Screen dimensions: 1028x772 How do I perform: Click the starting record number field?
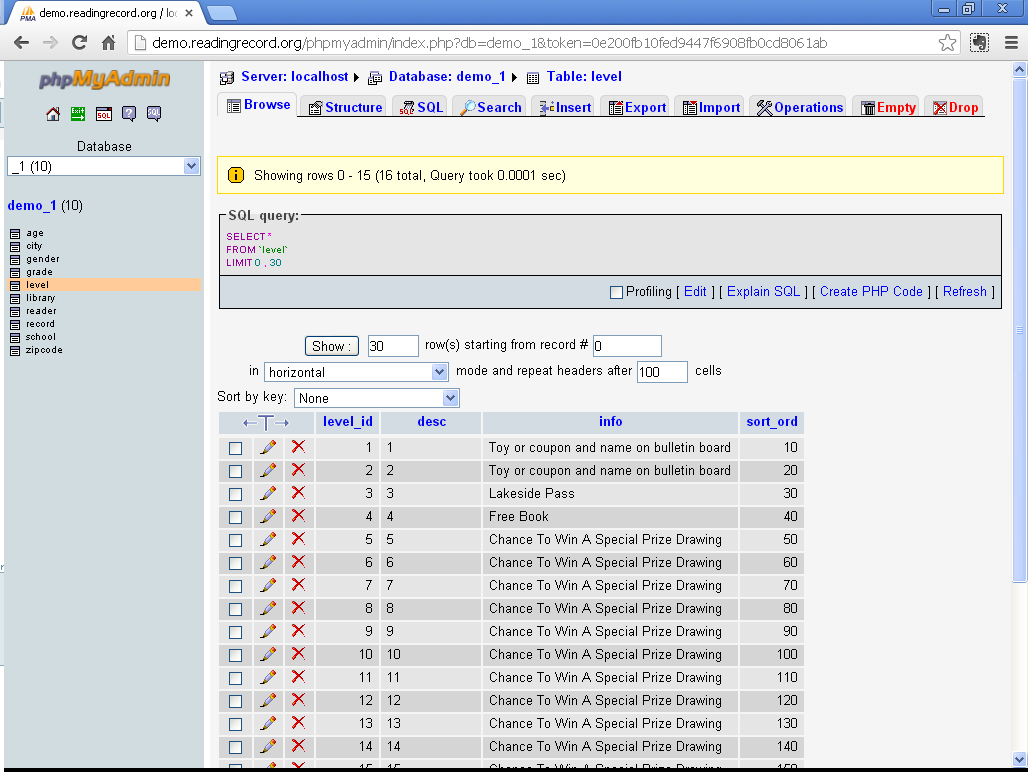[x=627, y=346]
